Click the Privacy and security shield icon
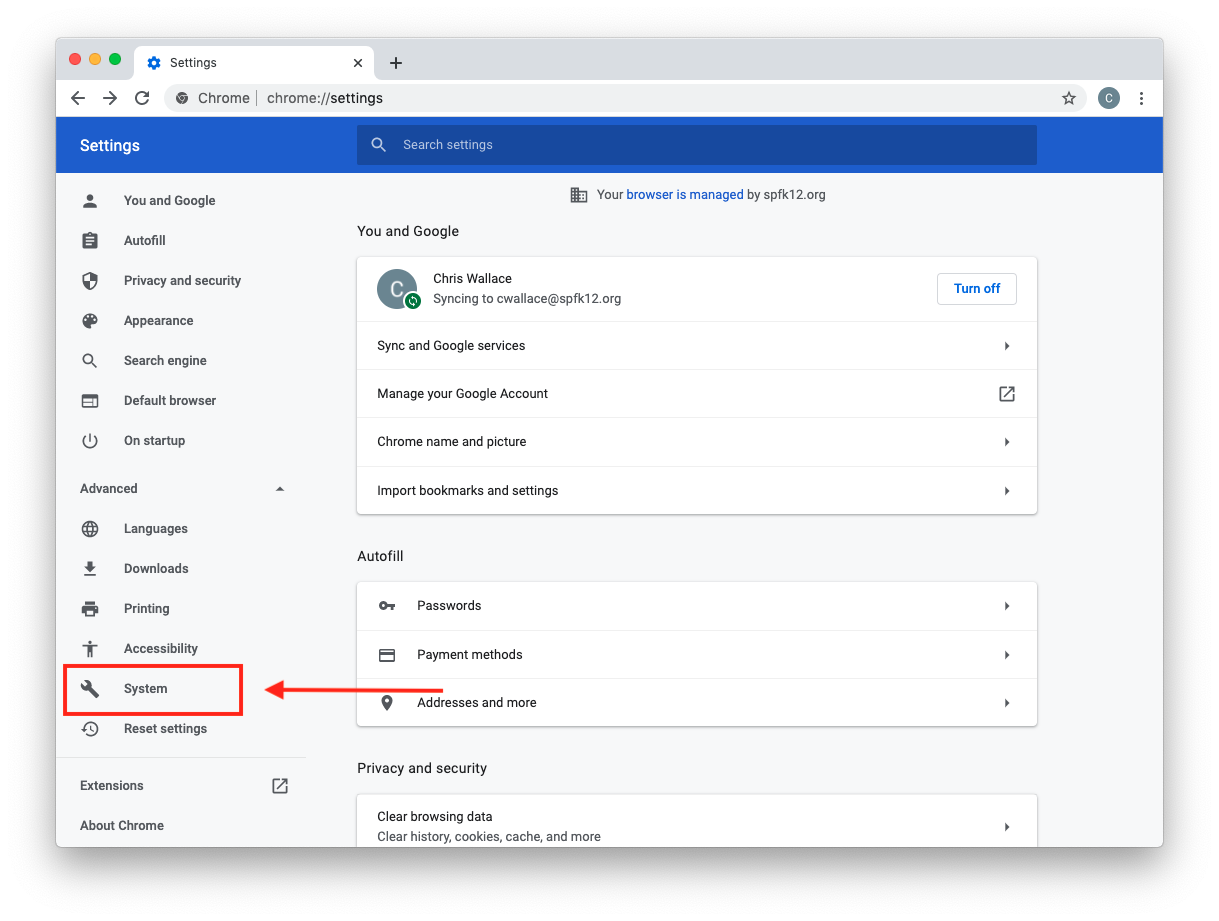1219x921 pixels. (x=90, y=281)
